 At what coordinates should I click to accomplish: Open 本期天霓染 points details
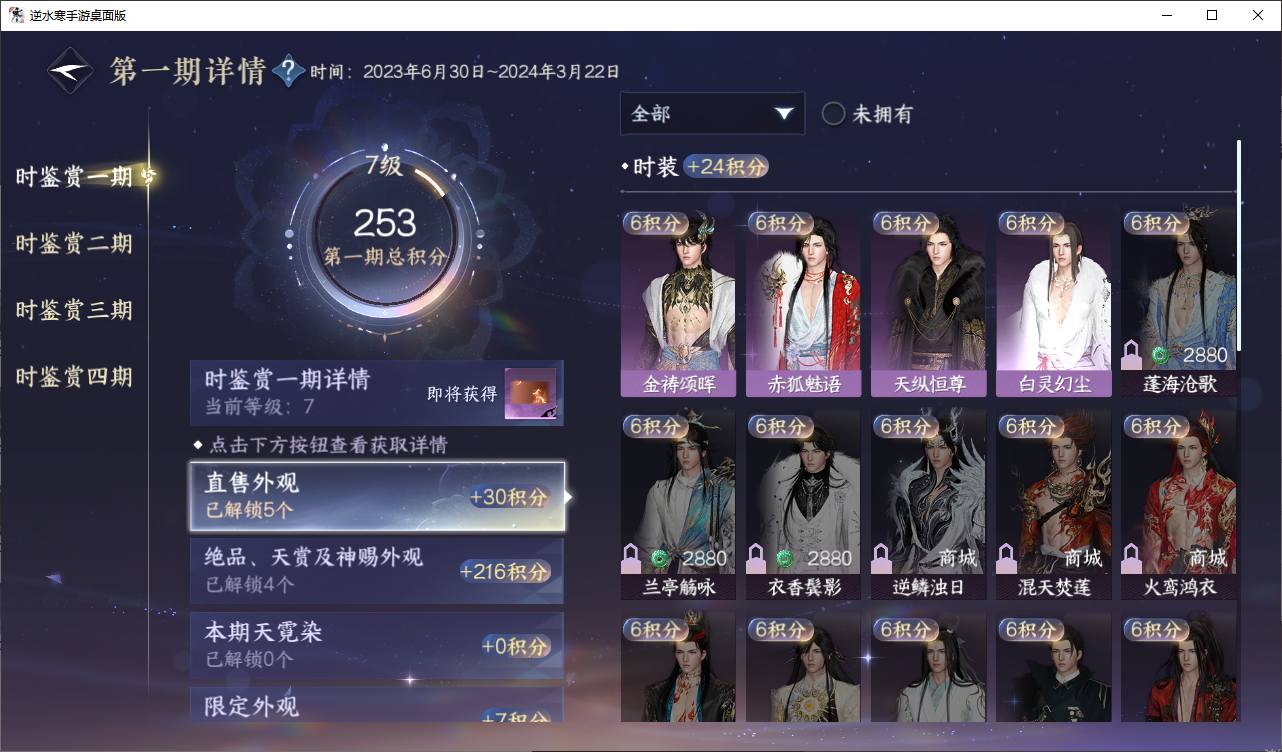[377, 646]
